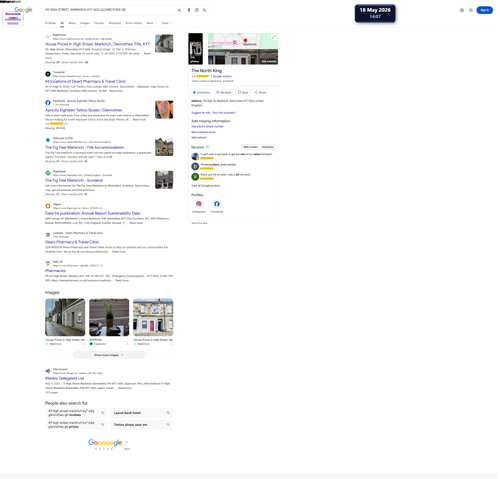Image resolution: width=500 pixels, height=479 pixels.
Task: Open All locations of Dears Pharmacy & Travel Clinic
Action: tap(86, 82)
